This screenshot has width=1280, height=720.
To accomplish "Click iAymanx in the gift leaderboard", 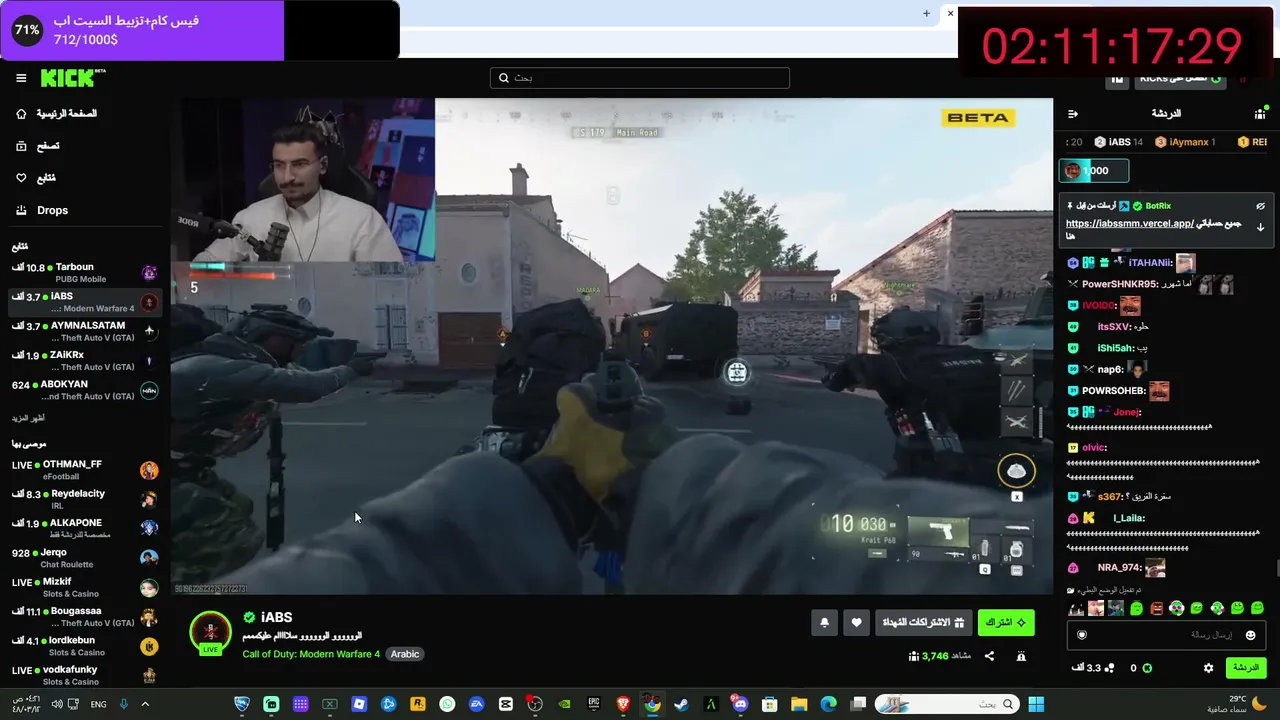I will pos(1185,142).
